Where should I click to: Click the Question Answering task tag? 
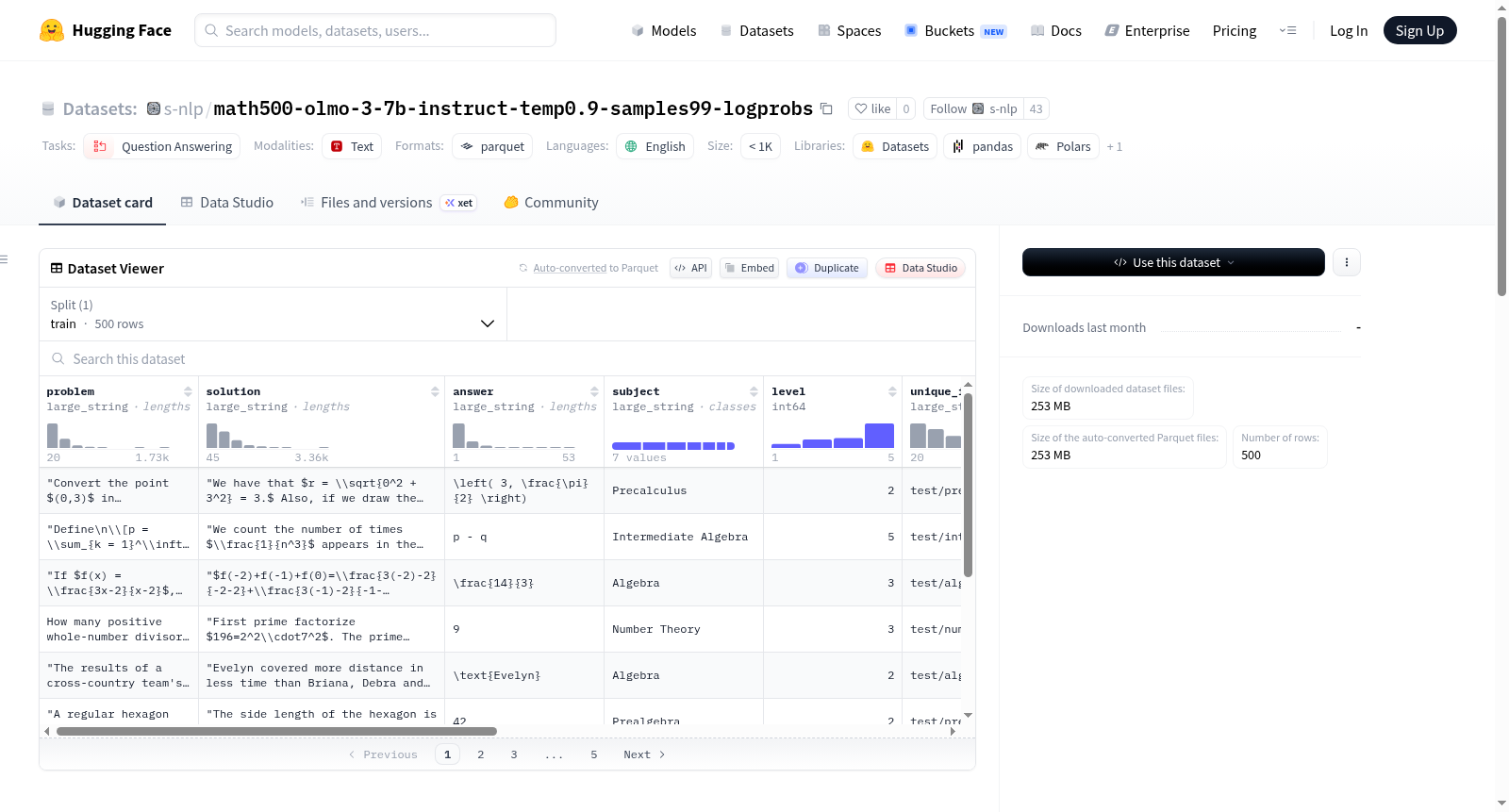161,146
